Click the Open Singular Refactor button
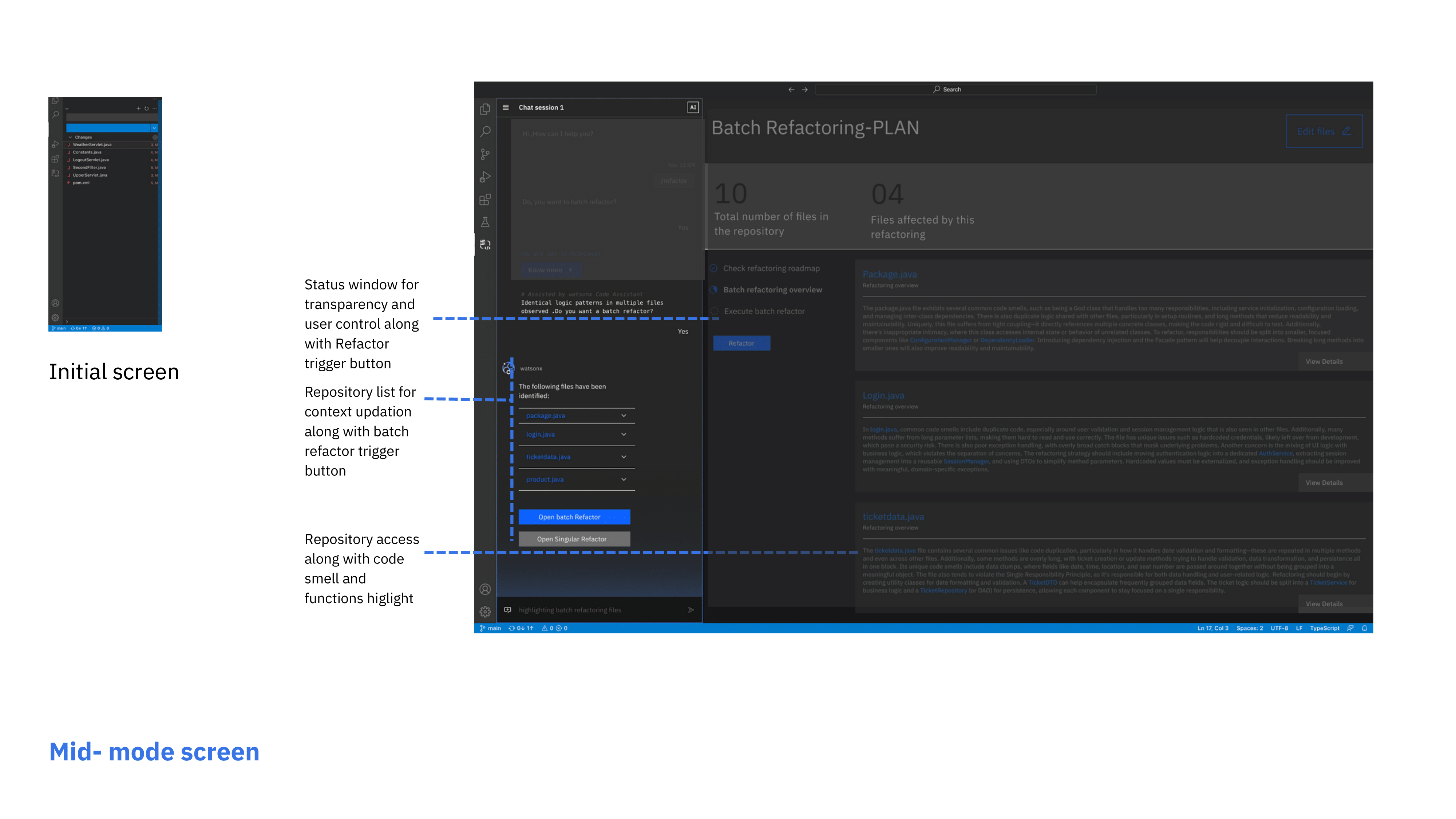Screen dimensions: 1456x819 [574, 539]
